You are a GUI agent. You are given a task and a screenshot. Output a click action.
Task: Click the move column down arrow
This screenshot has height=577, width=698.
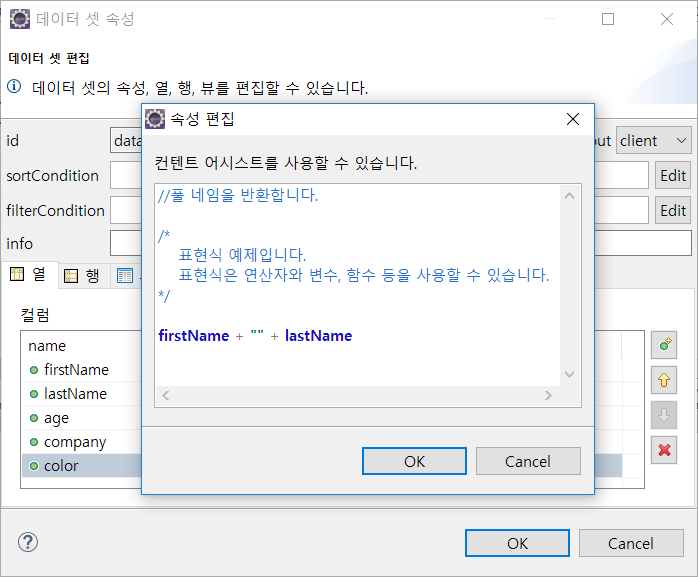[x=664, y=414]
